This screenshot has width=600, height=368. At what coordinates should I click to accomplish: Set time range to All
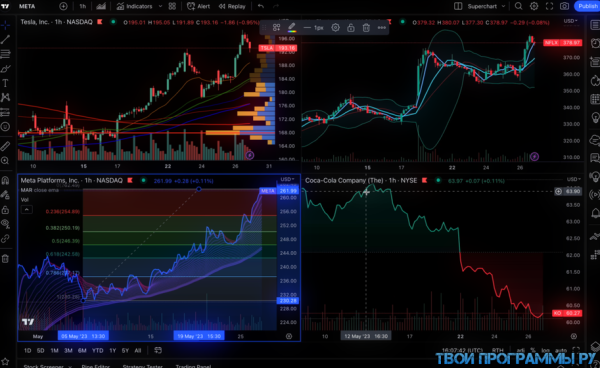[138, 350]
